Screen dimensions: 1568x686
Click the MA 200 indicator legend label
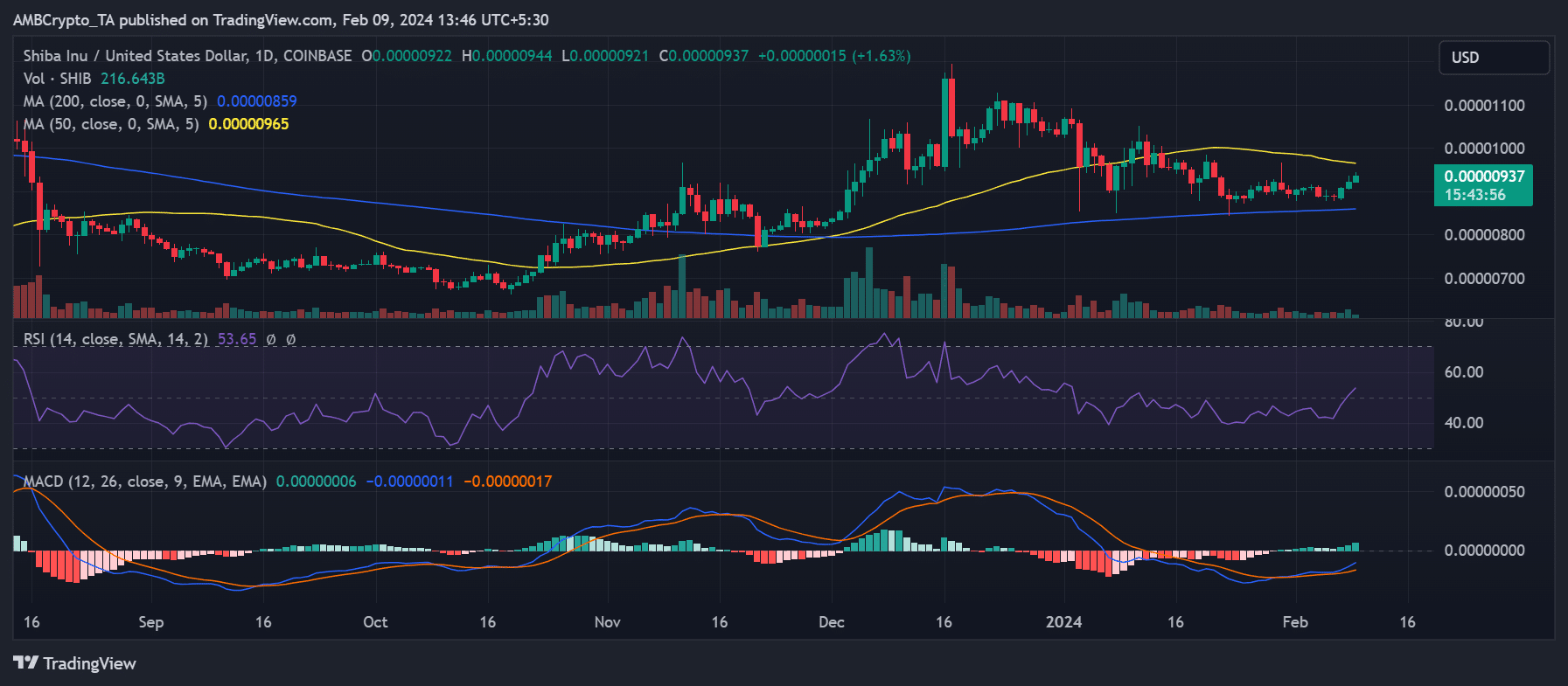(115, 101)
